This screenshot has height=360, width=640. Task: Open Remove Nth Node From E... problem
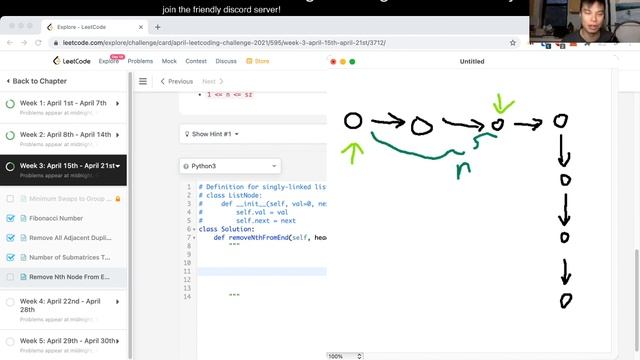pos(69,277)
